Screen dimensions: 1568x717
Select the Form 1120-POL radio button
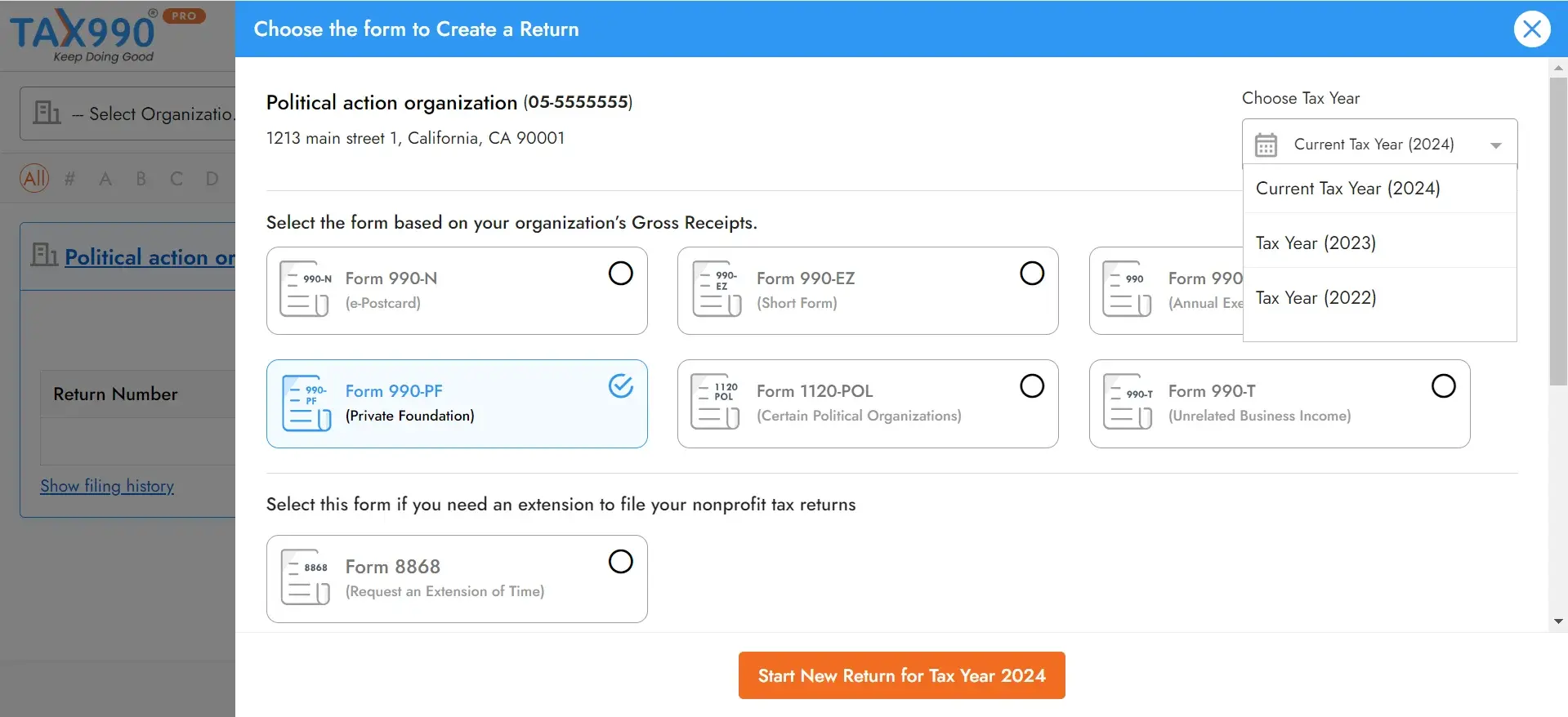[x=1032, y=385]
